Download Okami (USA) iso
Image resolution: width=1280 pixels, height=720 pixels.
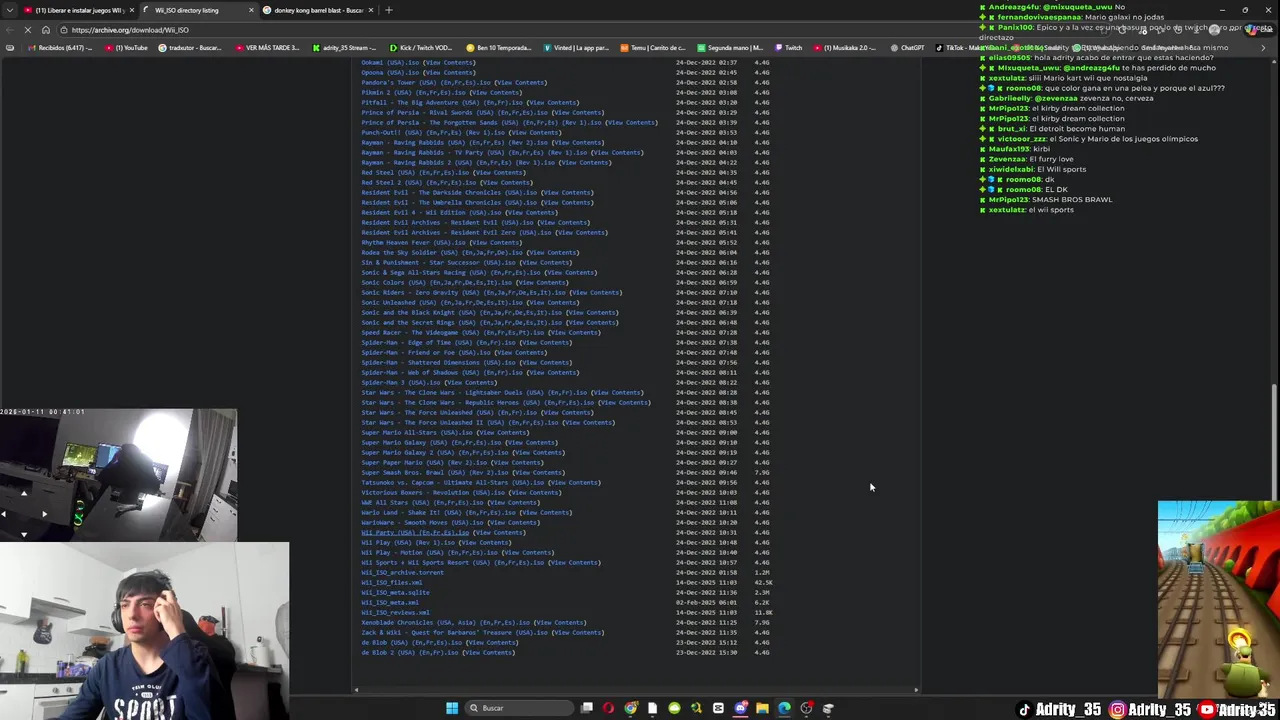point(390,62)
